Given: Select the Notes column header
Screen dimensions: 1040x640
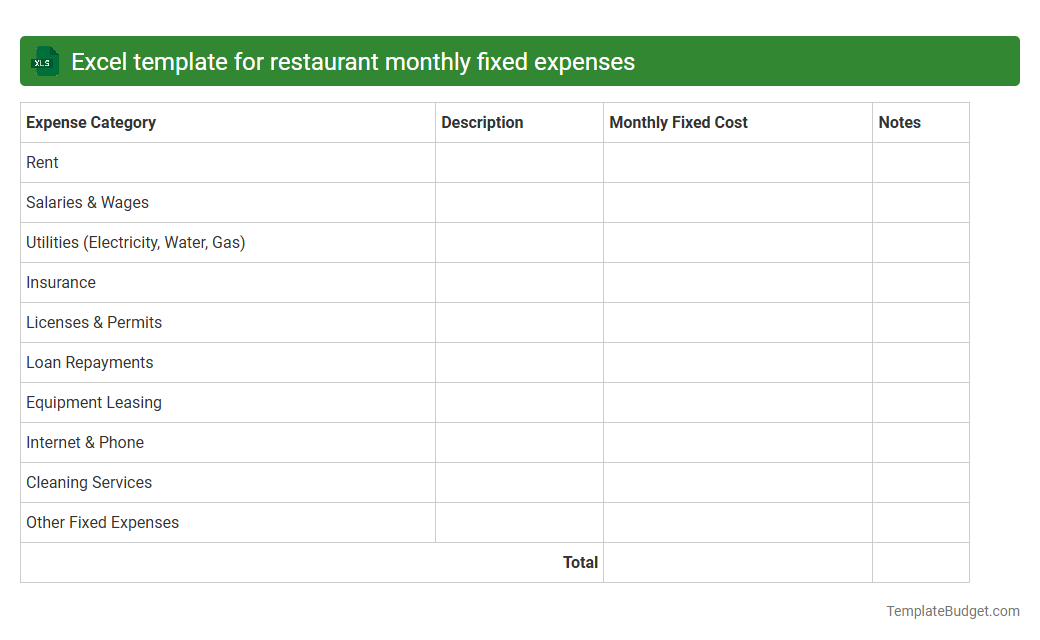Looking at the screenshot, I should click(899, 122).
